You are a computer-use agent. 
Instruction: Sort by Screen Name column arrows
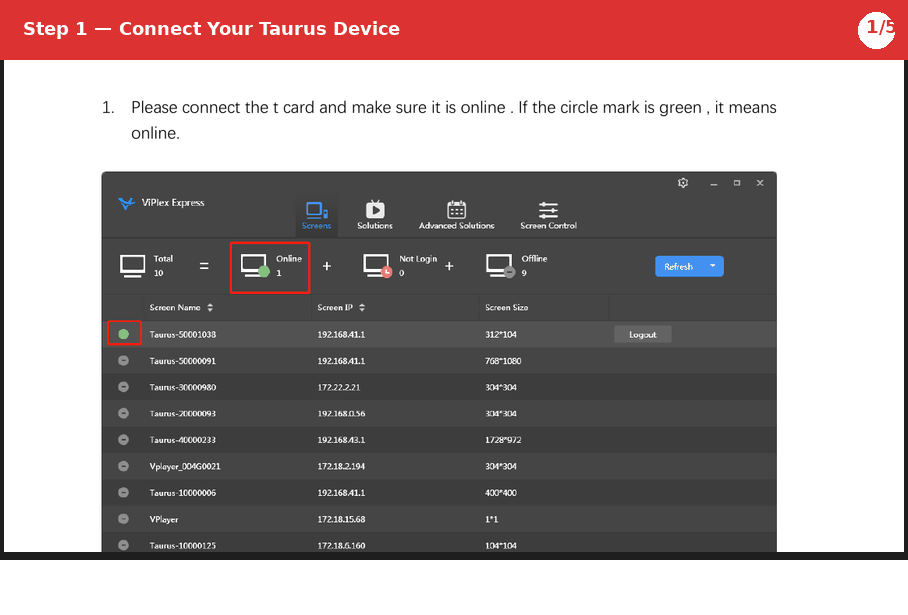coord(210,308)
